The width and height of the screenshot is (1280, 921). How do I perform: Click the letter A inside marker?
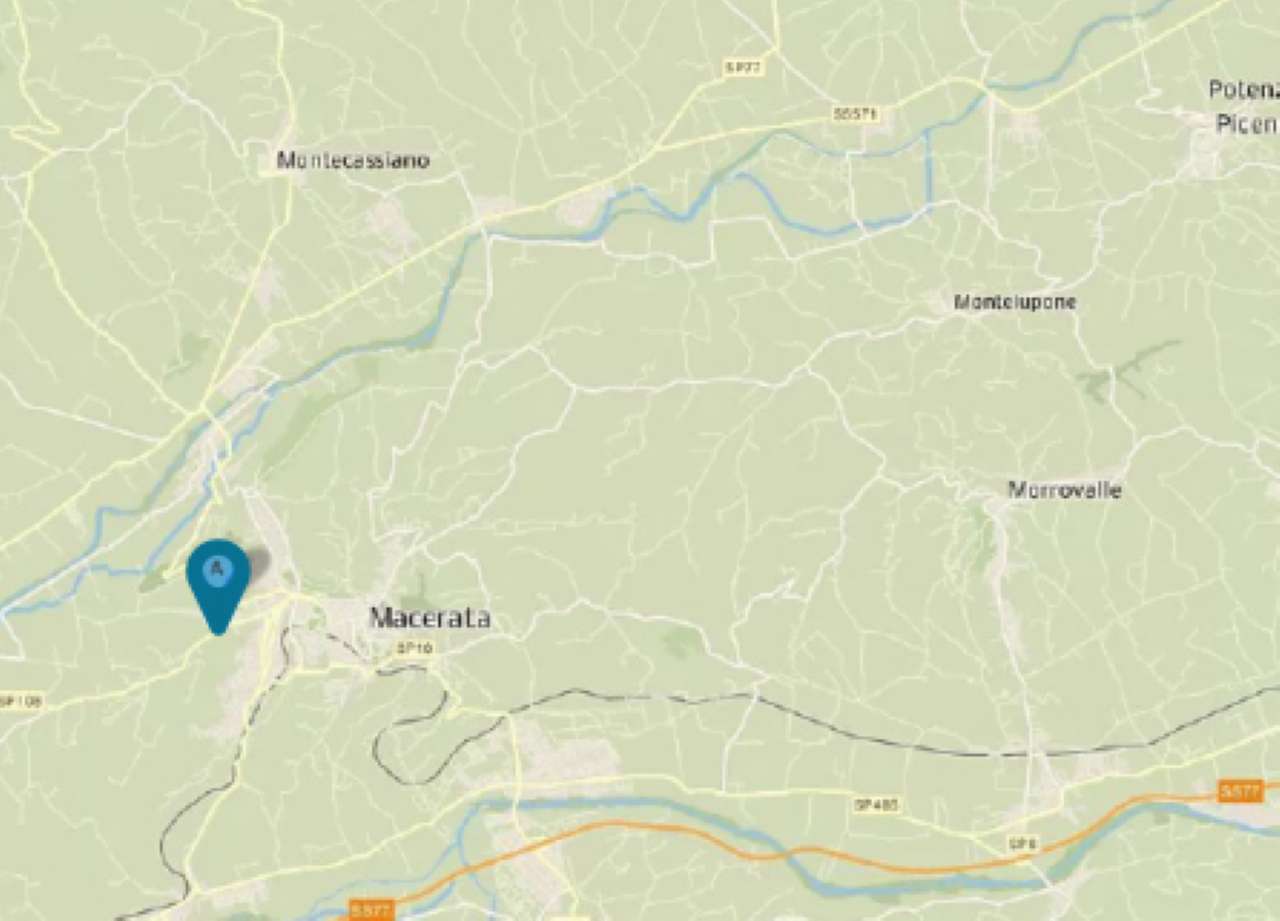coord(218,569)
